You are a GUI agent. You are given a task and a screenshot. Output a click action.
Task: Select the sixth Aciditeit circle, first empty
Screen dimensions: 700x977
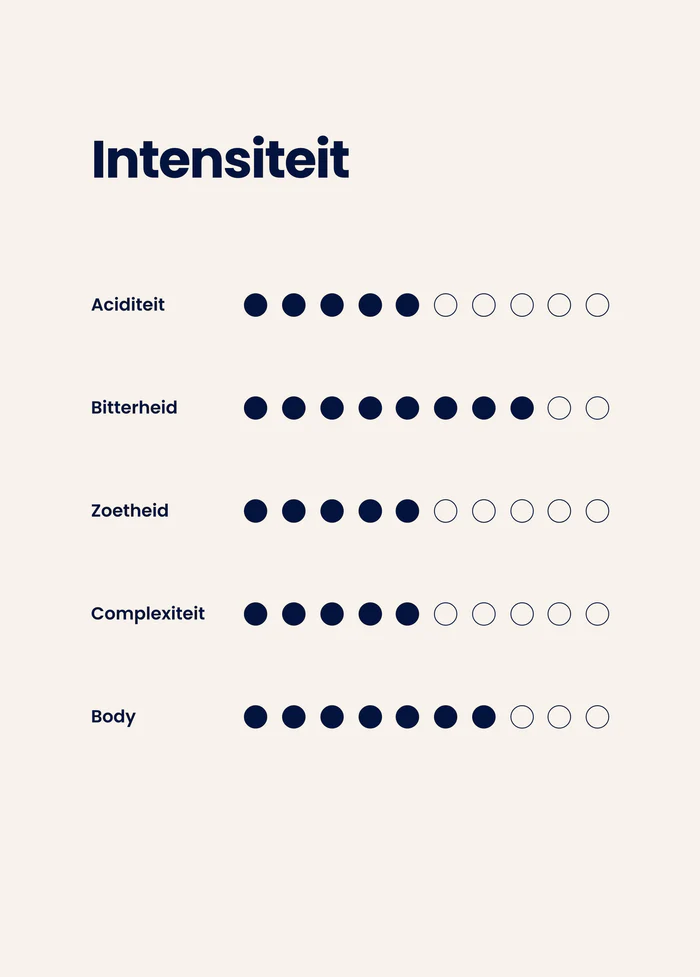(x=446, y=305)
